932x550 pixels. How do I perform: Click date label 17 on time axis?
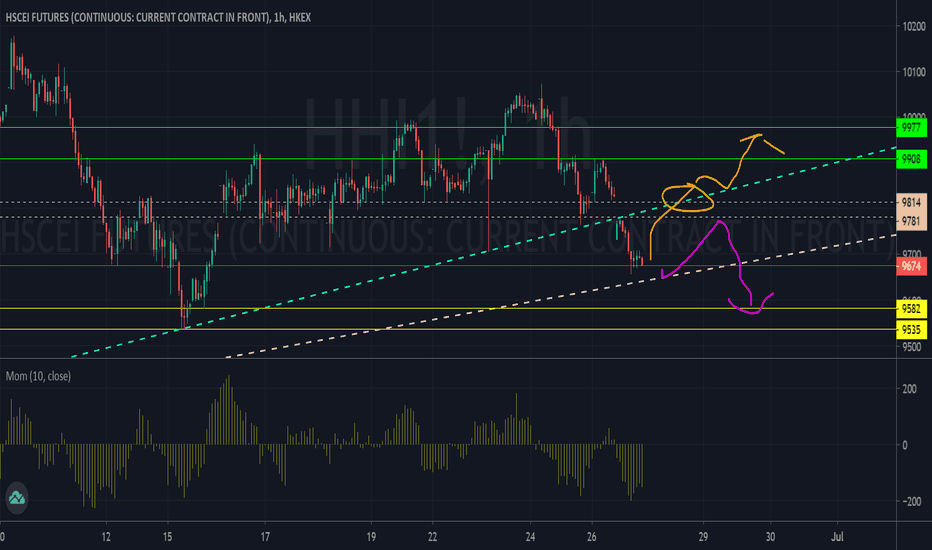coord(265,537)
